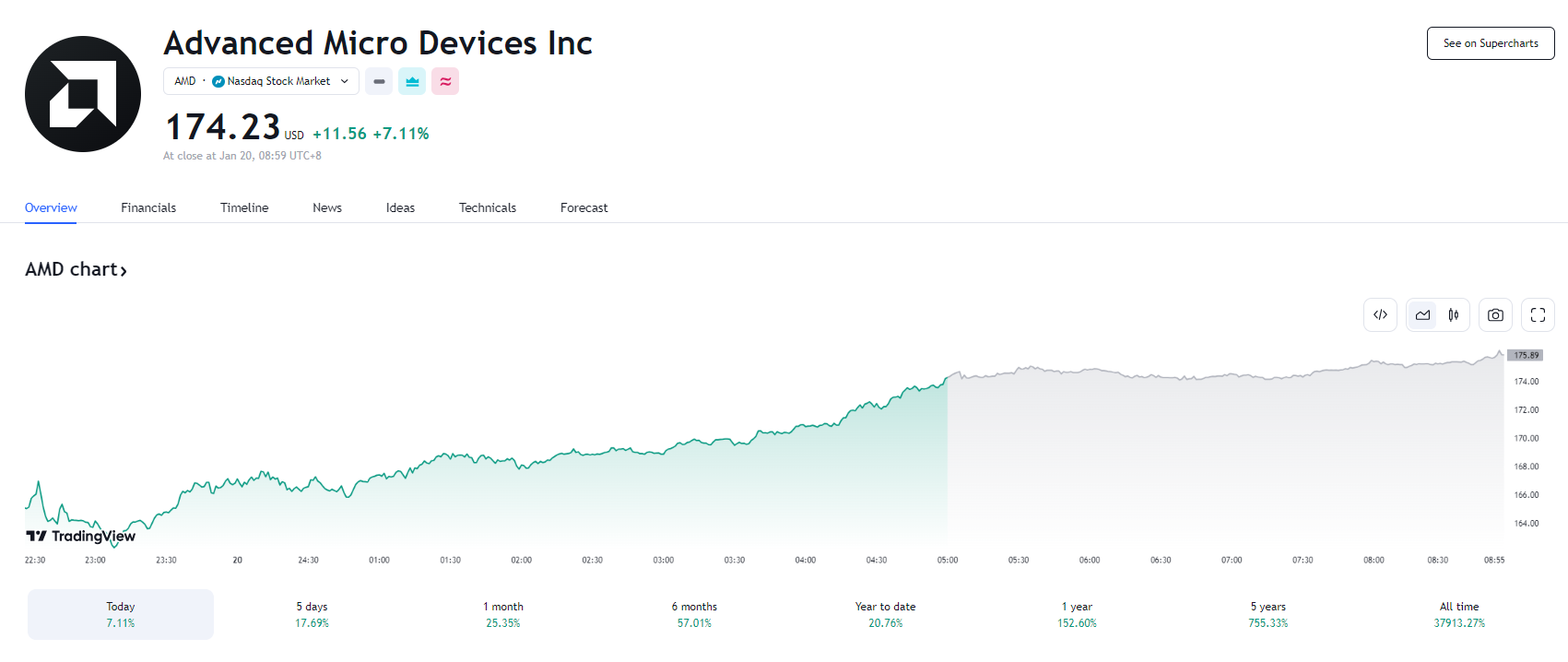View the Ideas tab
The image size is (1568, 662).
[400, 207]
